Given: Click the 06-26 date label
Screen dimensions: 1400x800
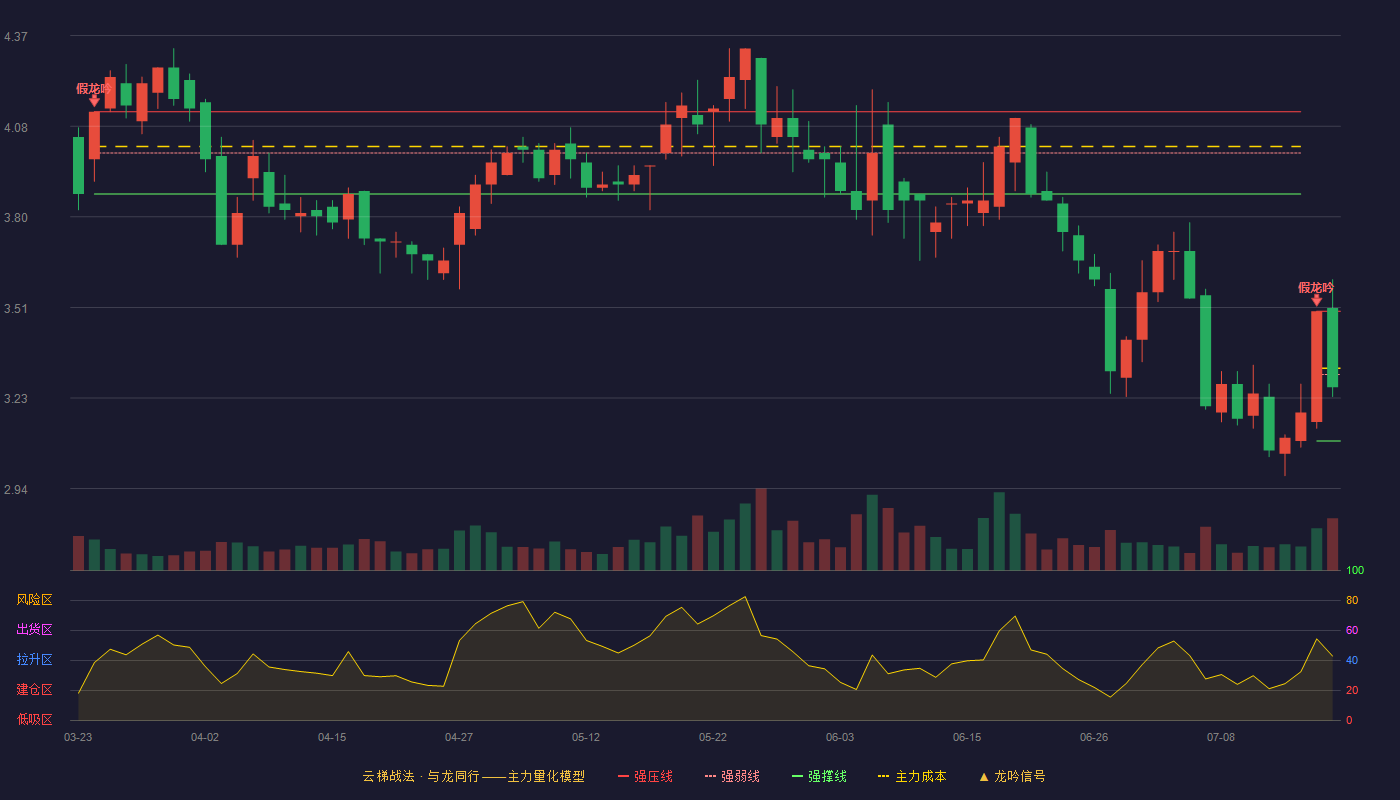Looking at the screenshot, I should (x=1094, y=737).
